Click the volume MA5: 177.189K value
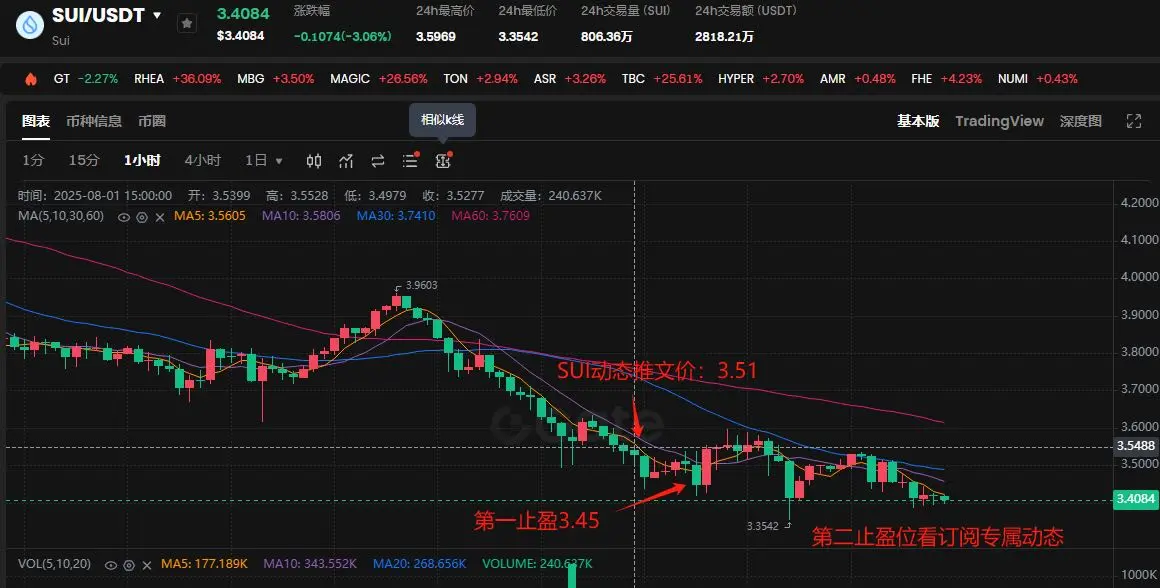This screenshot has width=1160, height=588. (204, 564)
